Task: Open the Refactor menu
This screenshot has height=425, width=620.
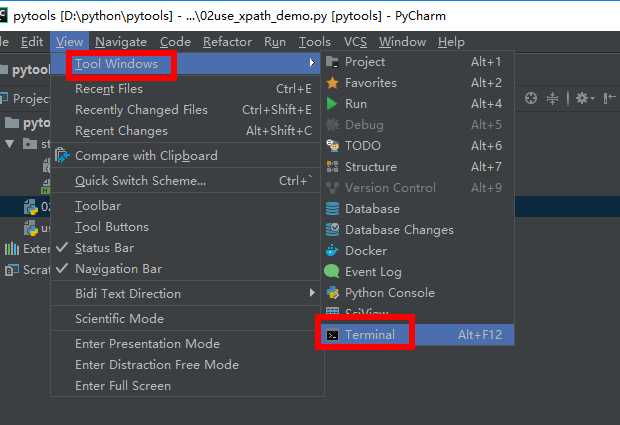Action: [227, 42]
